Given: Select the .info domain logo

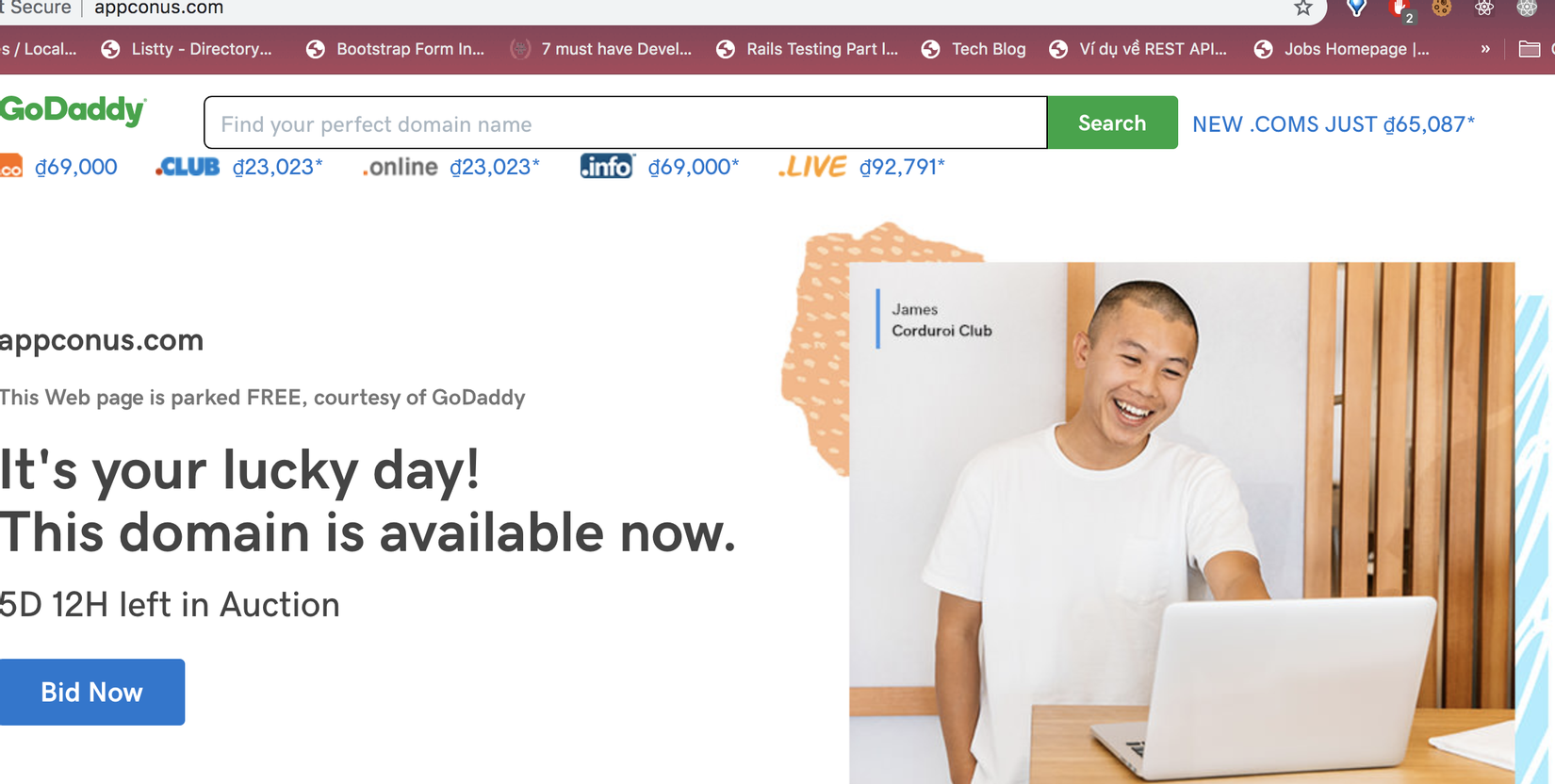Looking at the screenshot, I should 607,166.
